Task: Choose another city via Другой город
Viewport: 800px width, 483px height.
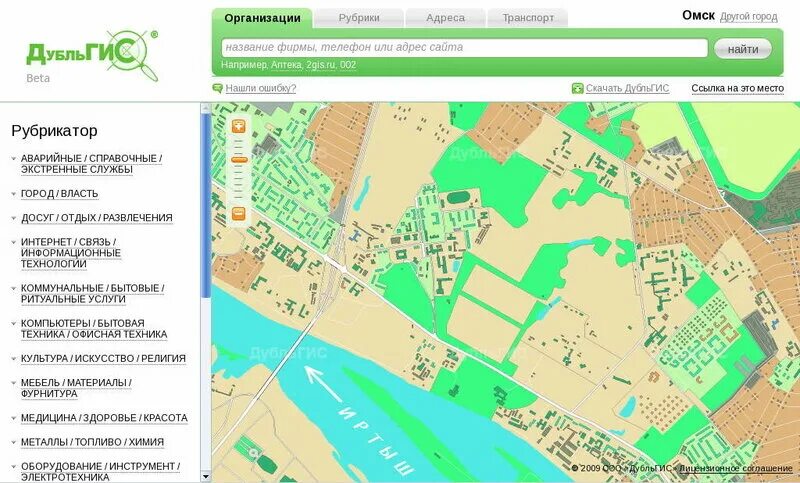Action: point(748,17)
